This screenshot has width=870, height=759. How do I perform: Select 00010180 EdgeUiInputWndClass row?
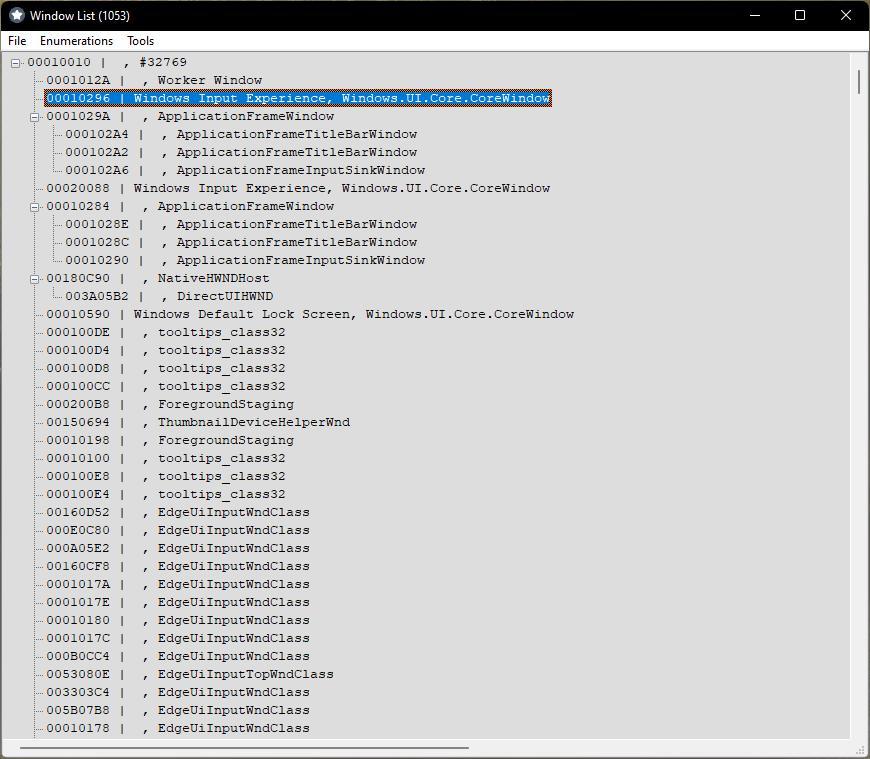[x=178, y=620]
